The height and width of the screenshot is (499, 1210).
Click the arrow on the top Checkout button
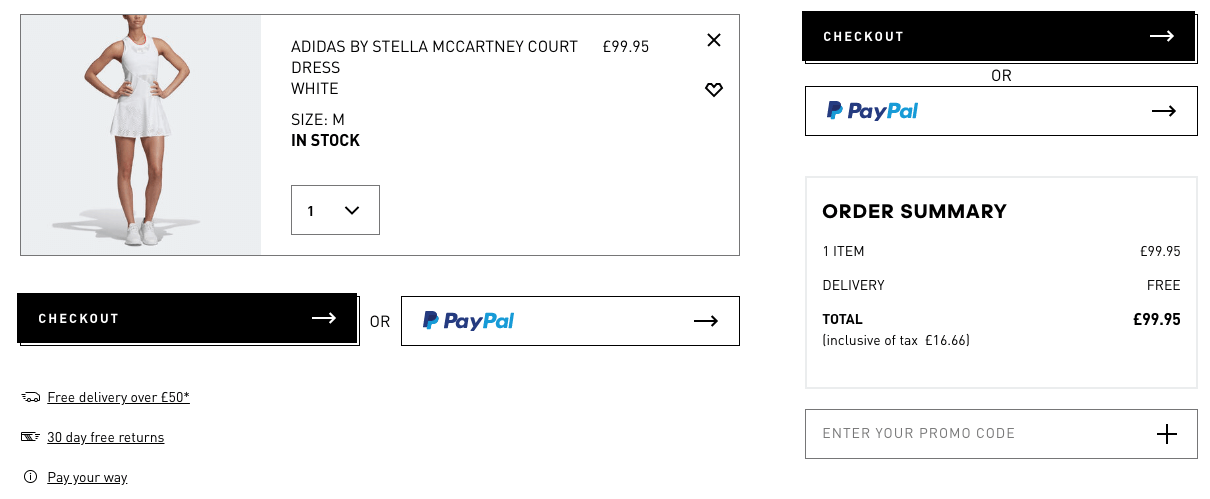(1161, 37)
